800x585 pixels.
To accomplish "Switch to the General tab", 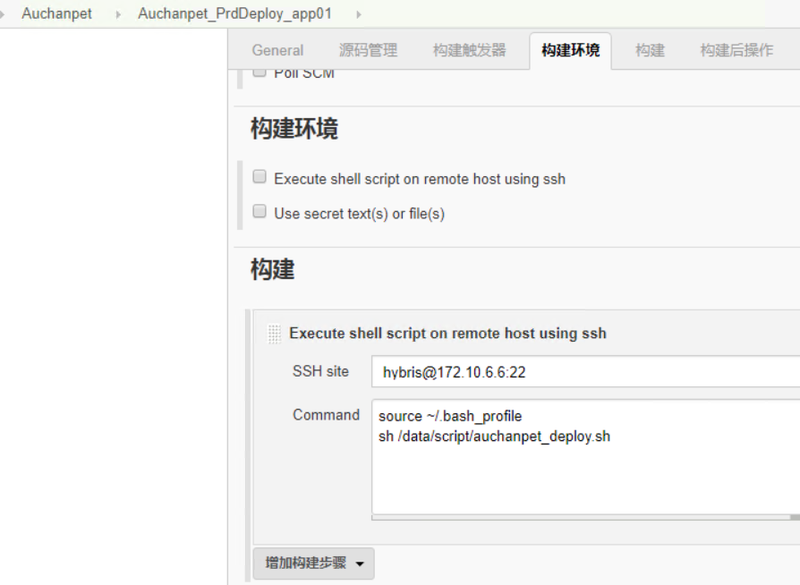I will (x=278, y=50).
